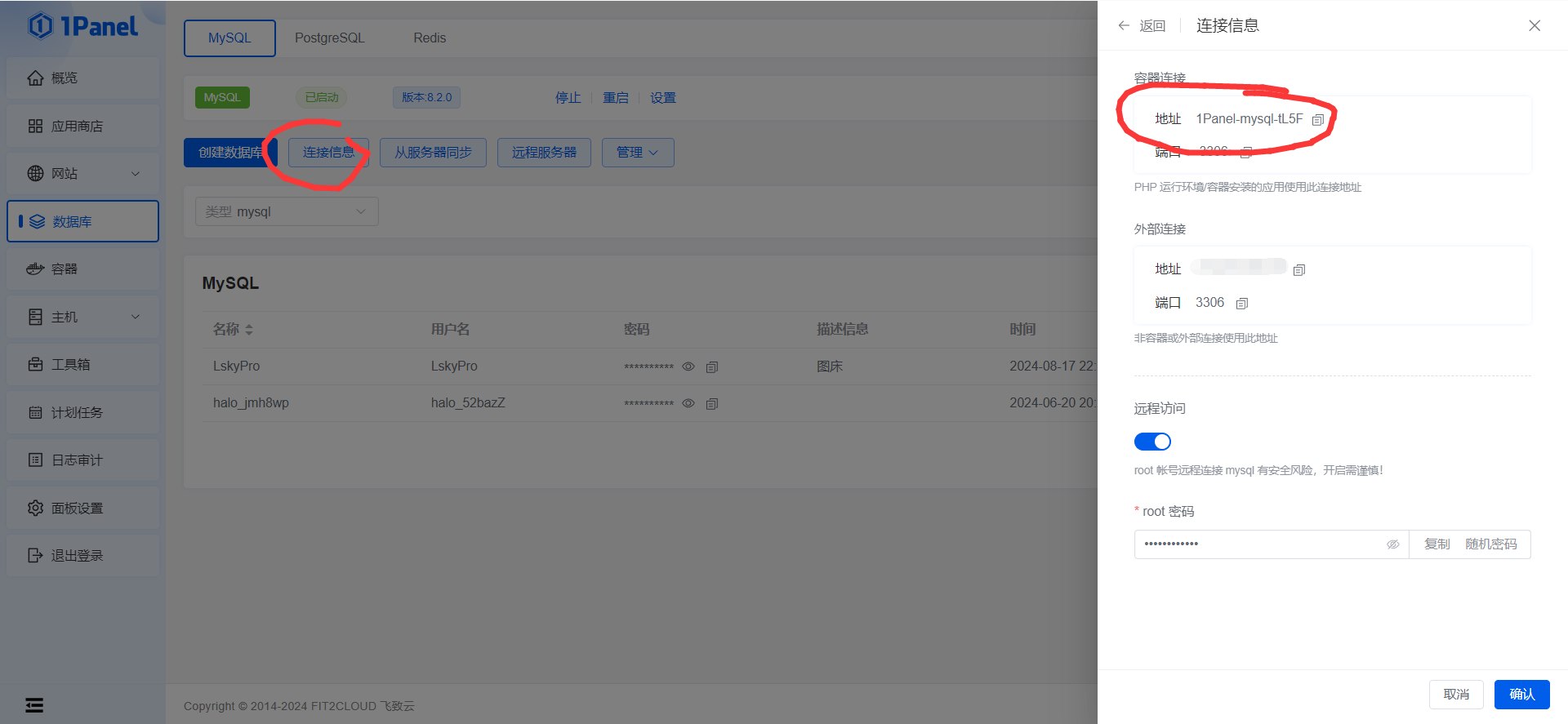The height and width of the screenshot is (724, 1568).
Task: Copy the halo_jmh8wp database password
Action: [712, 403]
